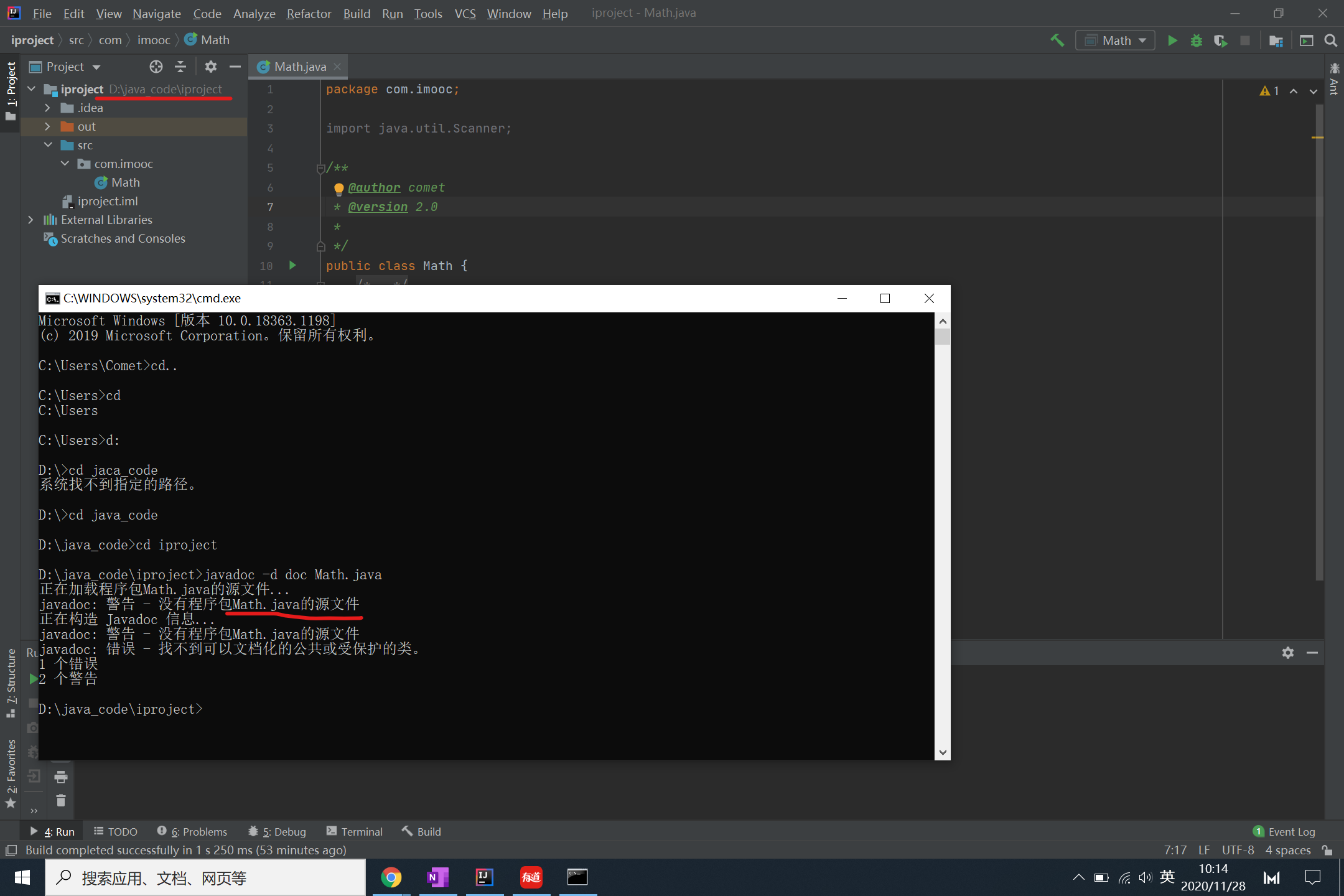Click the print icon in Run panel

(x=61, y=777)
